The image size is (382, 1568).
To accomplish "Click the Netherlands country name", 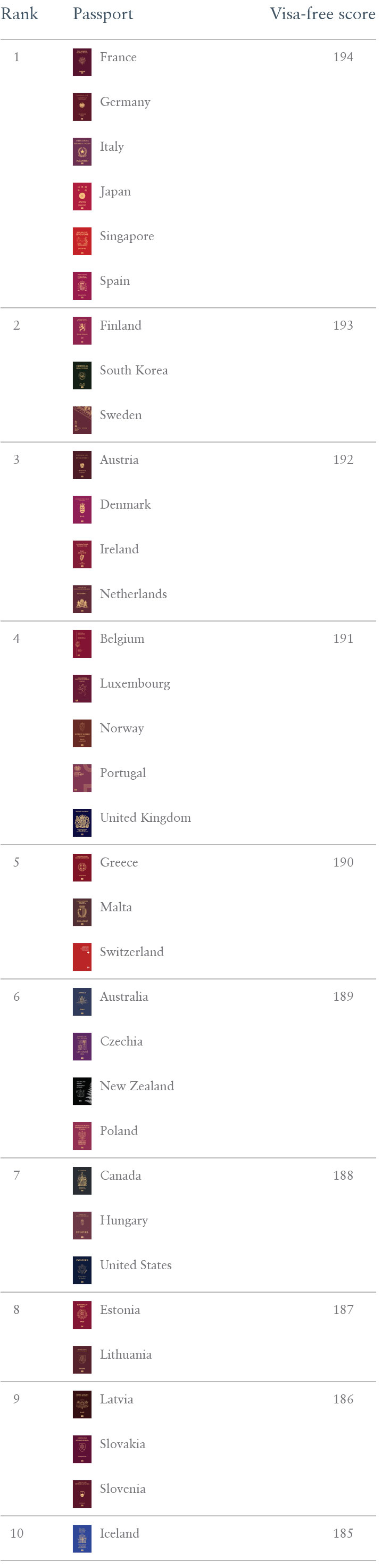I will (133, 594).
